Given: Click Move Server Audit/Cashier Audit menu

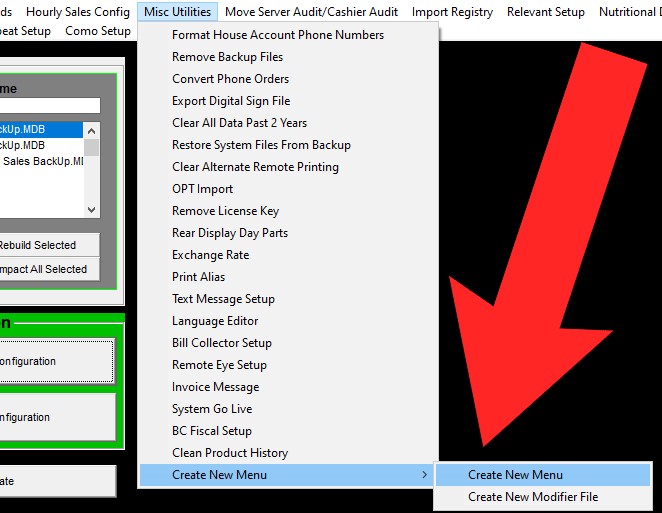Looking at the screenshot, I should [x=311, y=12].
